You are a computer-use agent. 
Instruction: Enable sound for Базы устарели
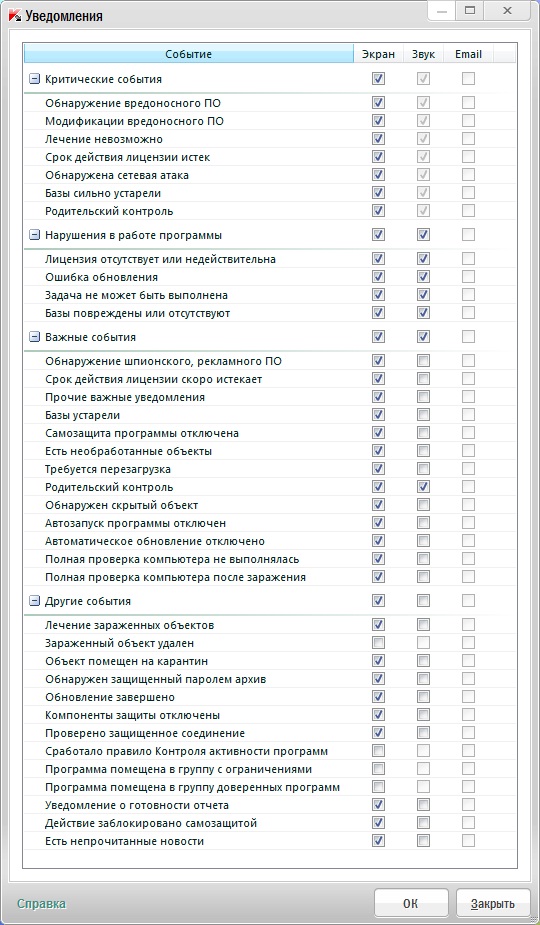pos(423,415)
